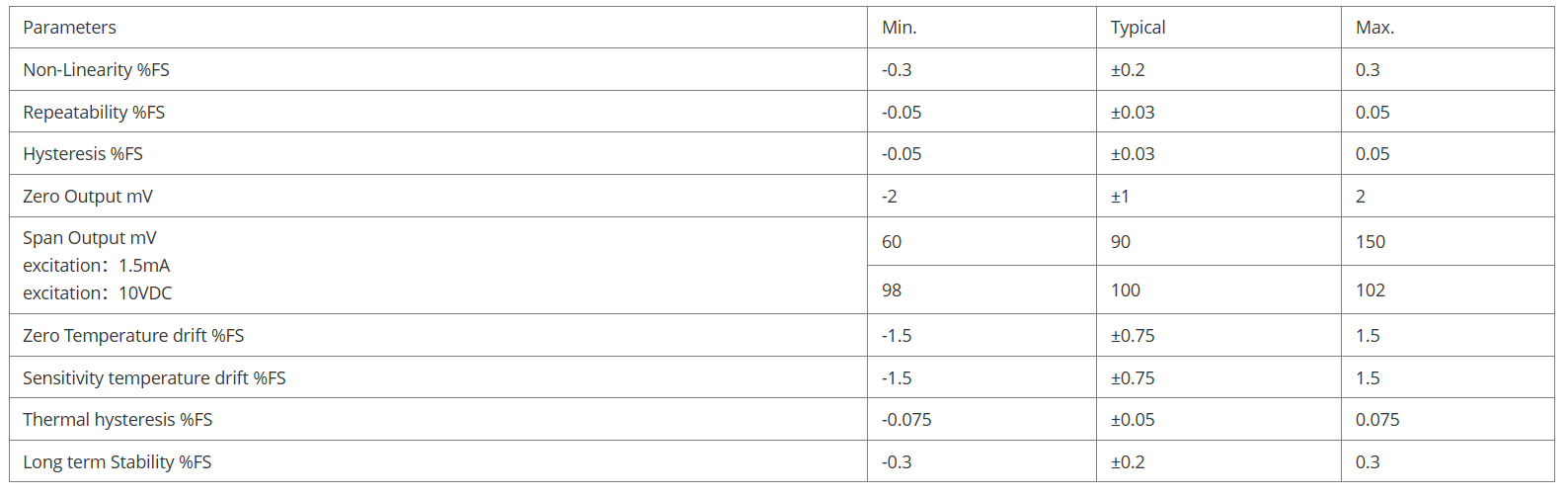Click the Span Output mV text
The image size is (1568, 496).
point(90,238)
